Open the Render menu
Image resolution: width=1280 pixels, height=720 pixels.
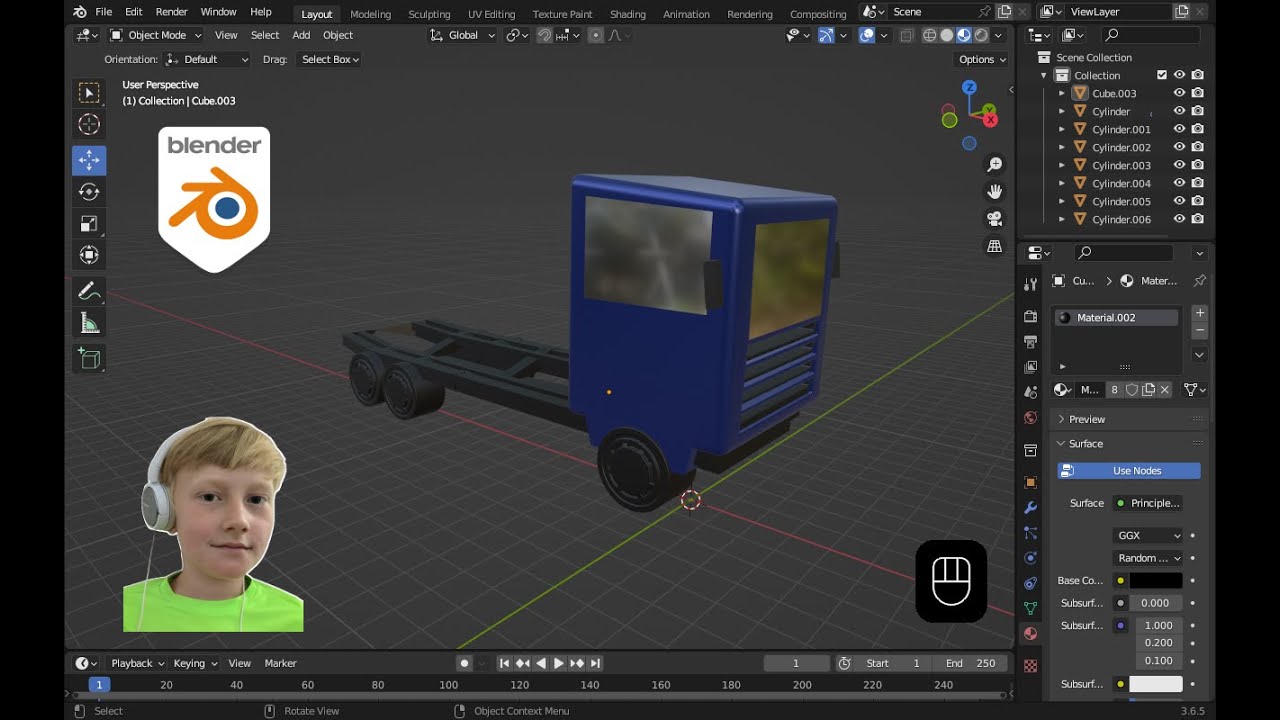point(171,12)
